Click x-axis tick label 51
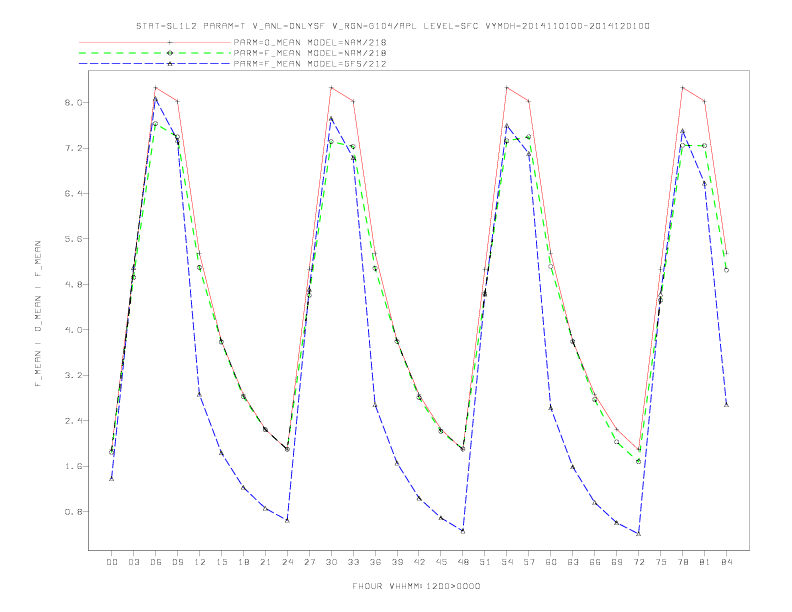Viewport: 792px width, 612px height. pyautogui.click(x=485, y=562)
